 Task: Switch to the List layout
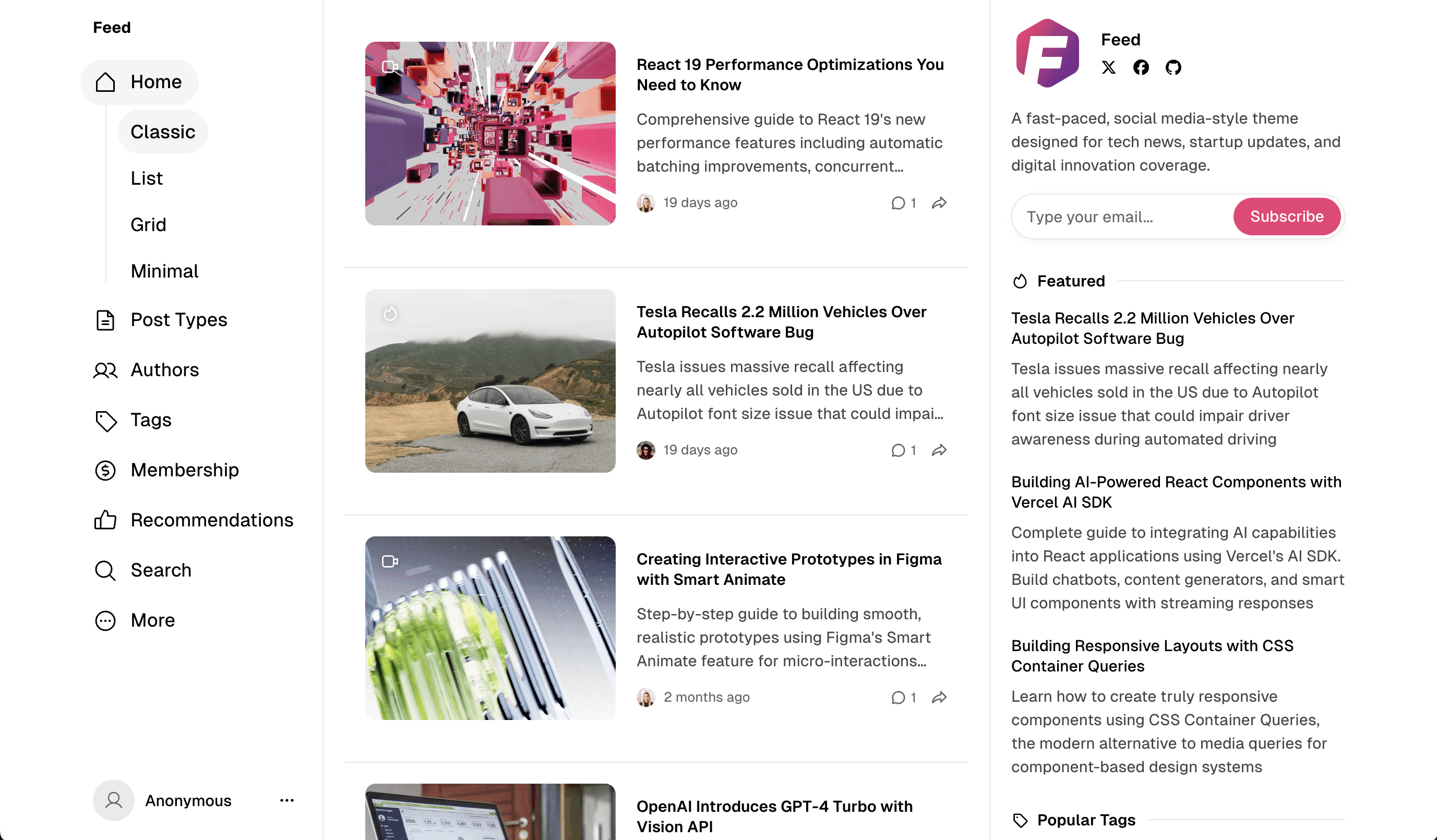(x=147, y=178)
